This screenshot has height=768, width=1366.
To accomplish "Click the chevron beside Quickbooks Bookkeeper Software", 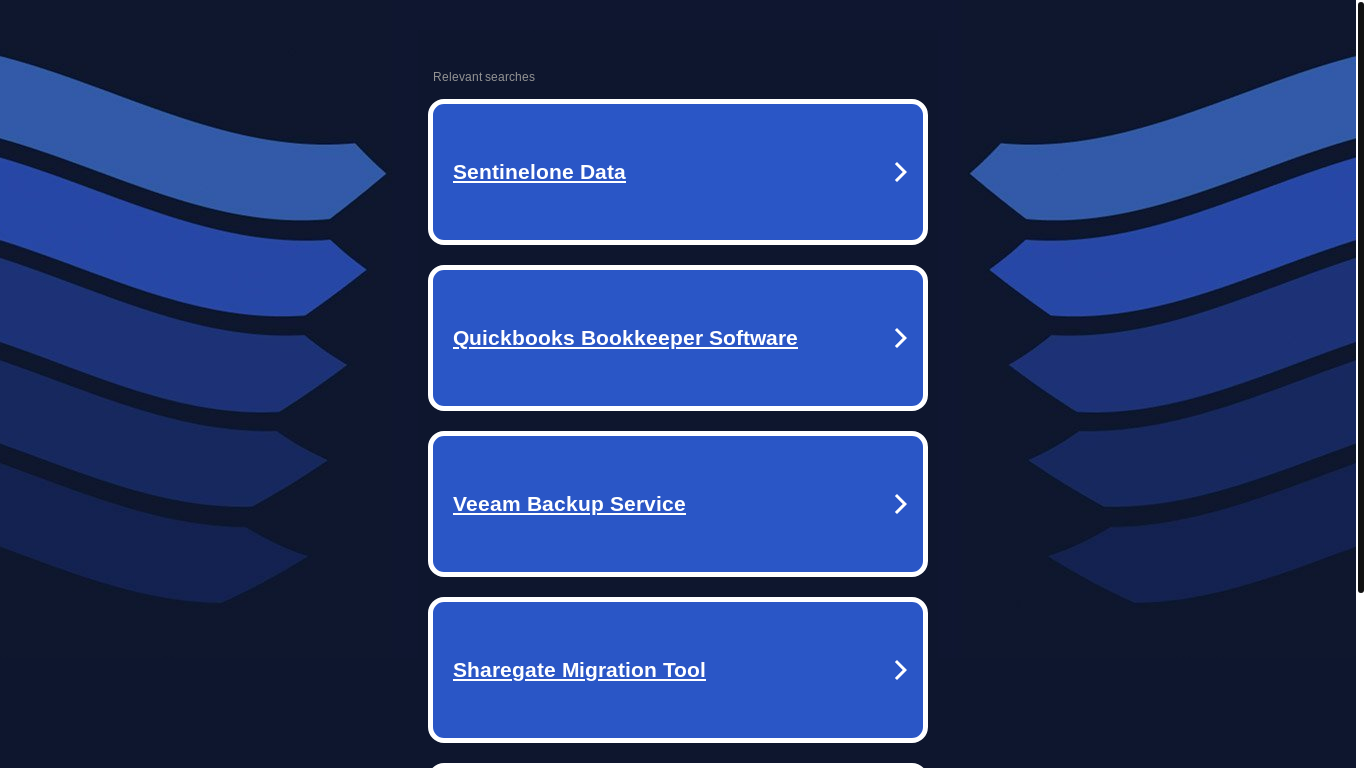I will pos(900,338).
